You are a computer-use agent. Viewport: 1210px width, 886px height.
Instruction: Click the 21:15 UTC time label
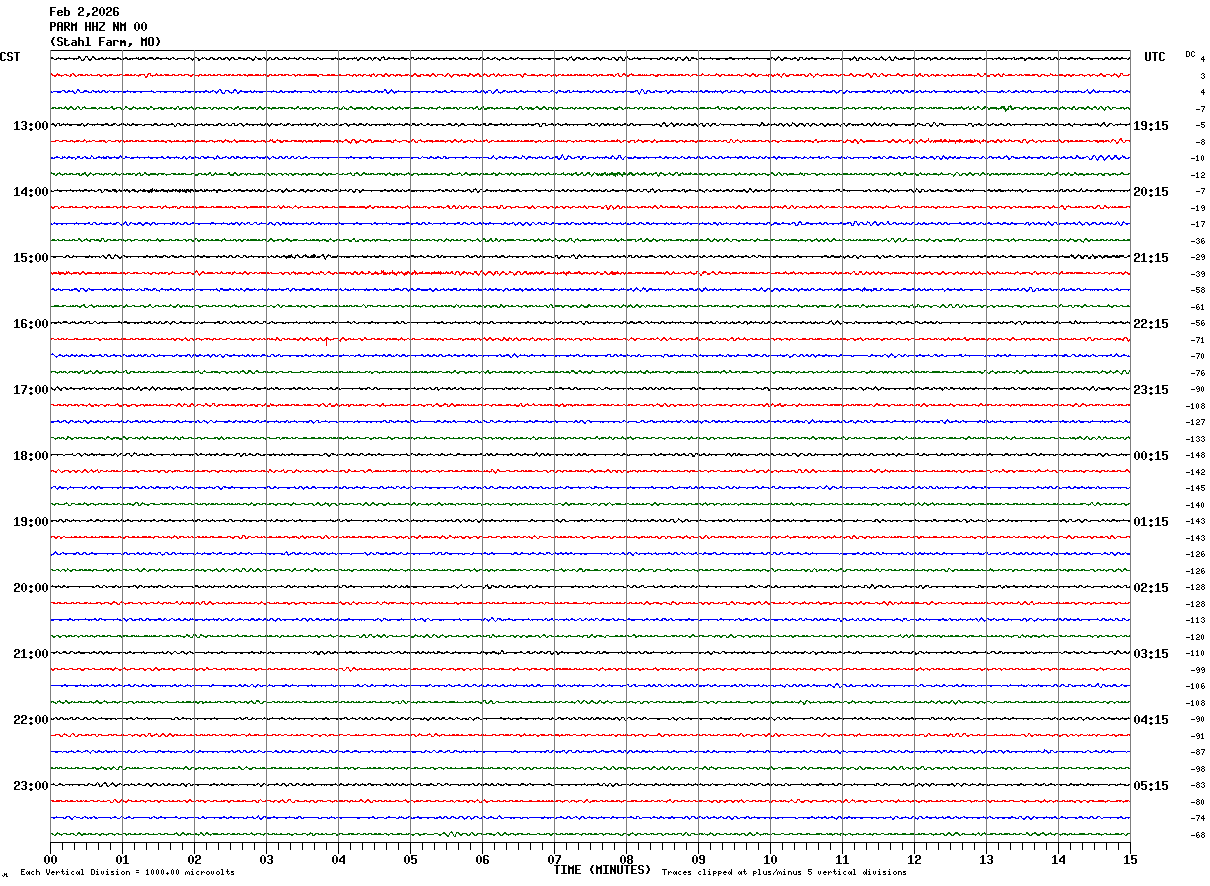[1150, 258]
